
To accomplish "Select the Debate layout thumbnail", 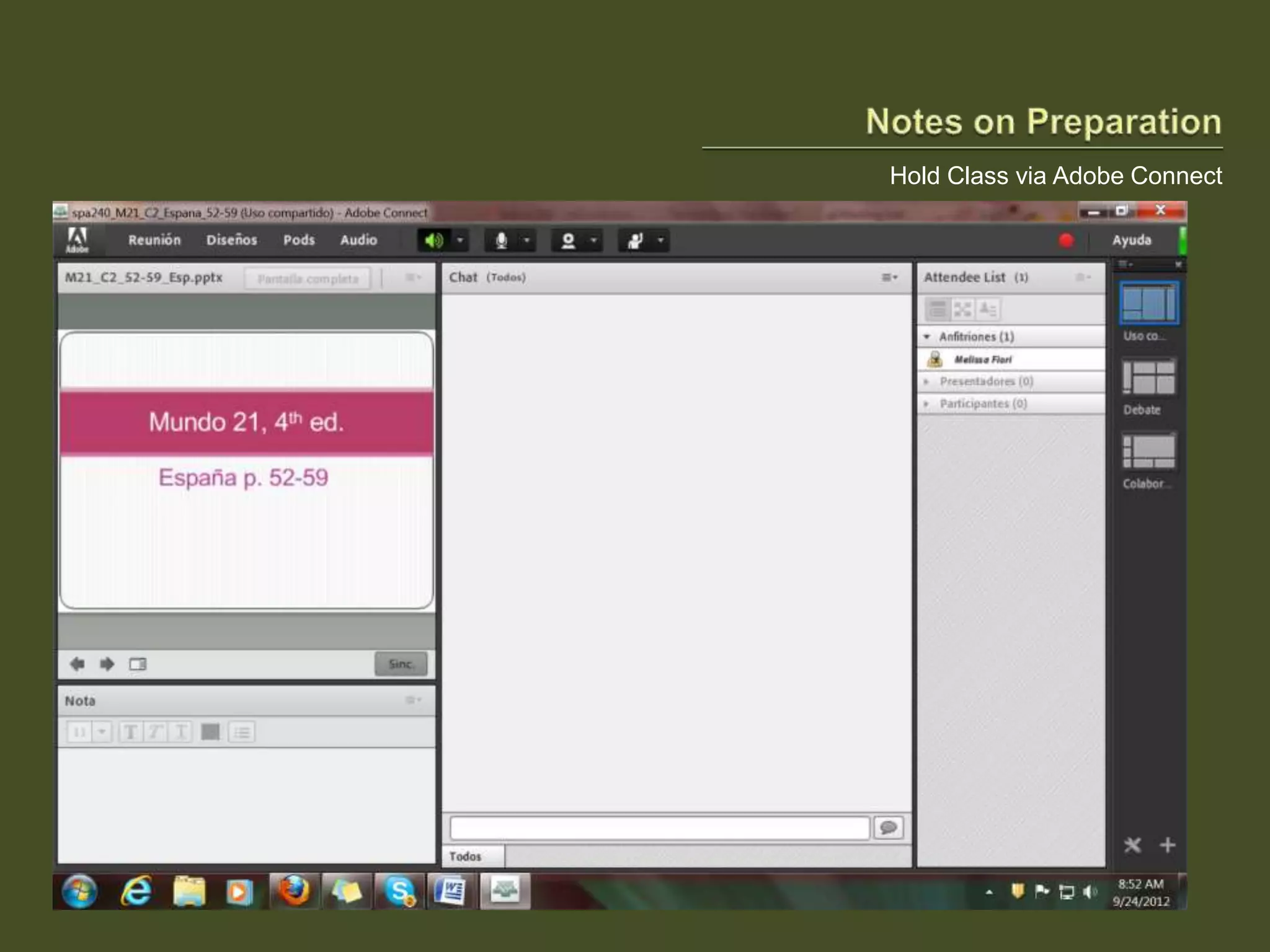I will pyautogui.click(x=1149, y=377).
